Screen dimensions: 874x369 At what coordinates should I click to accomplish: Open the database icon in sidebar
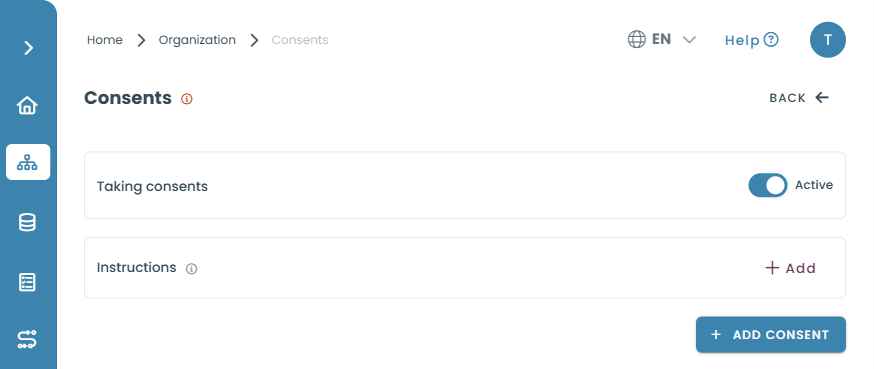click(x=27, y=222)
